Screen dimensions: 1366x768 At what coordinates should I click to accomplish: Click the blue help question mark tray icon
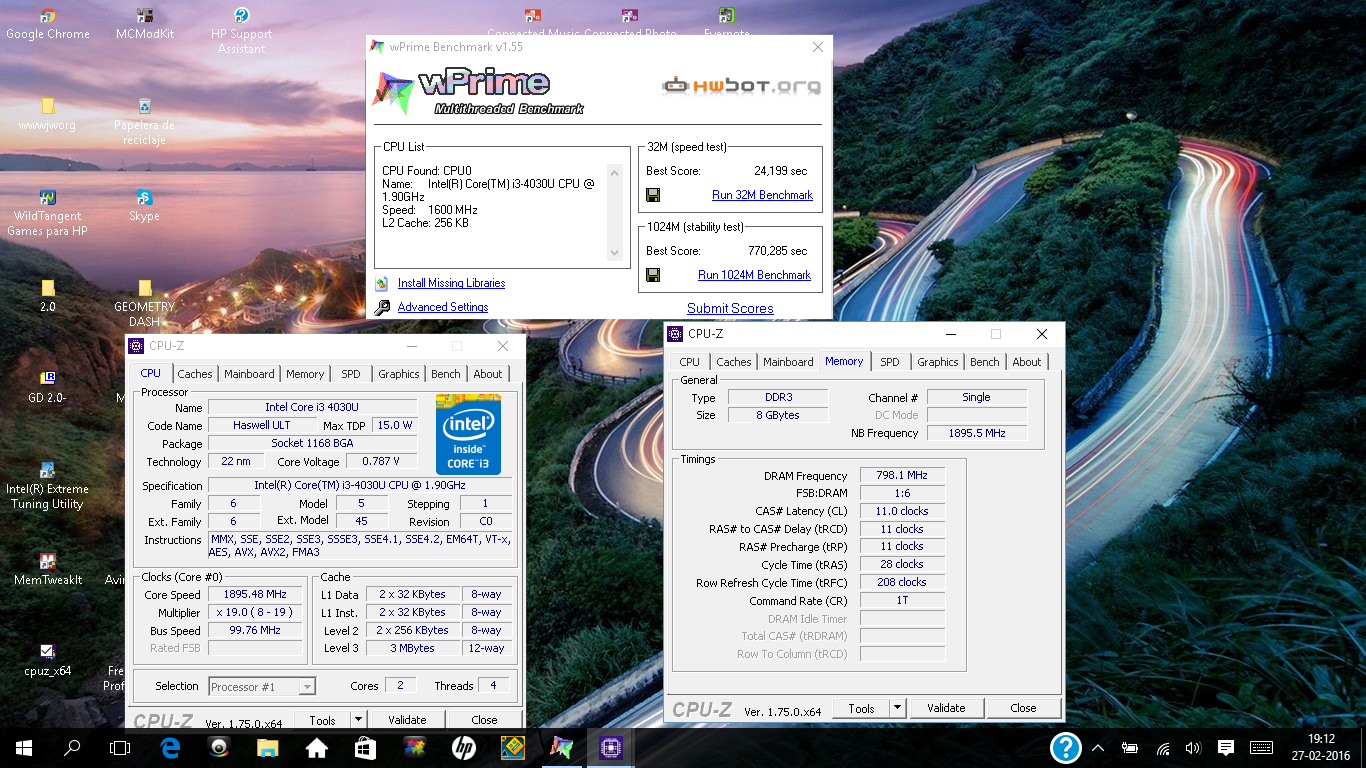click(x=1066, y=747)
